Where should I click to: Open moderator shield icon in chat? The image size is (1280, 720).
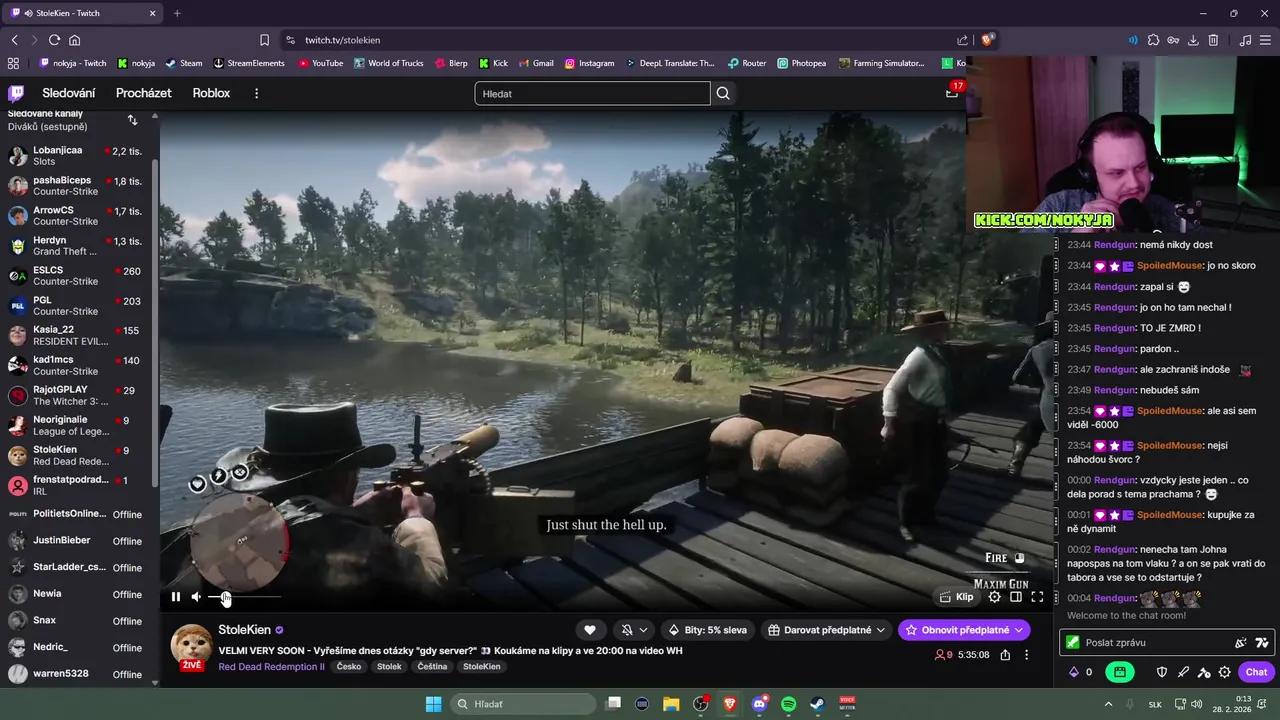(x=1162, y=672)
